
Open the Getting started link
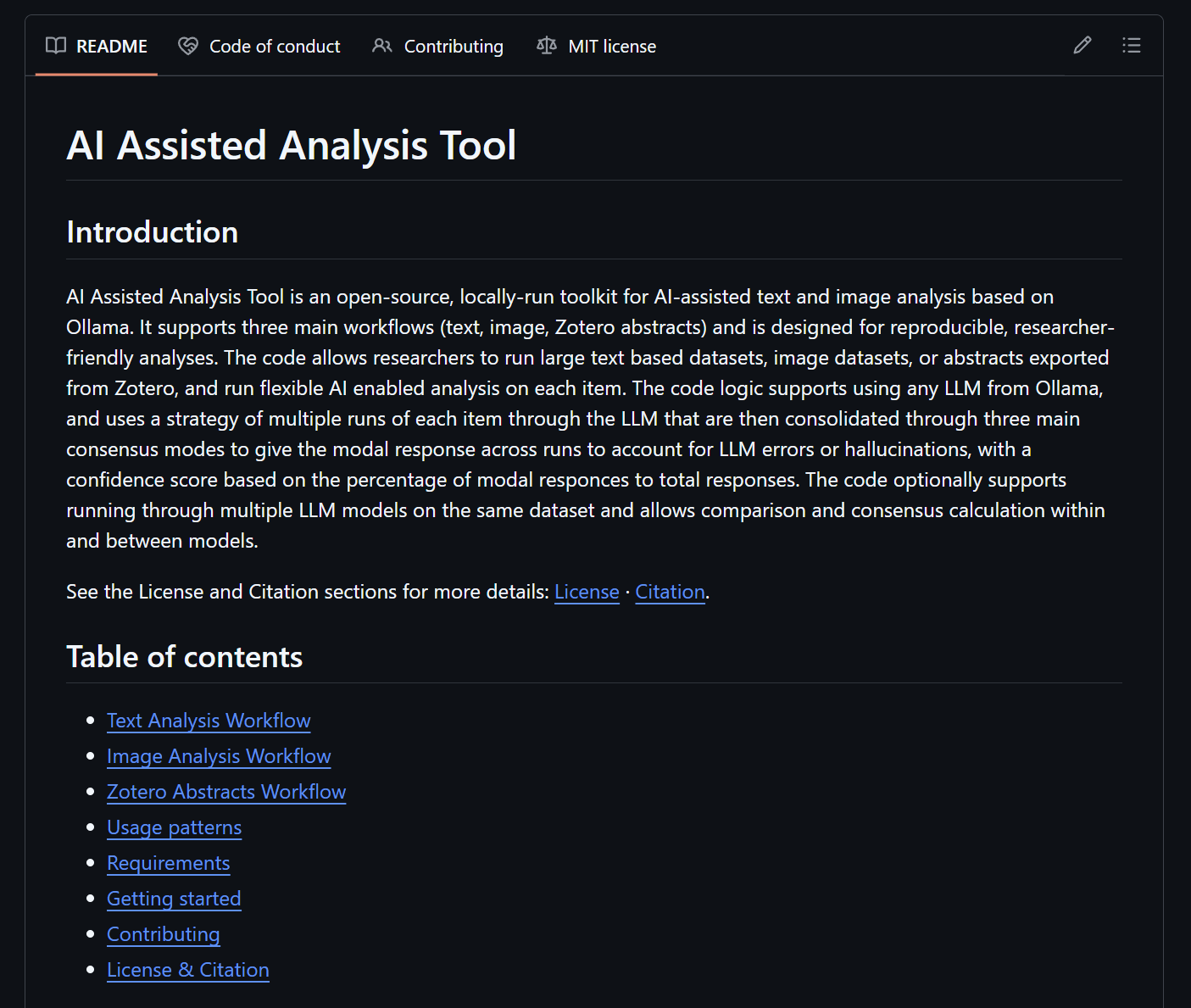[x=174, y=898]
